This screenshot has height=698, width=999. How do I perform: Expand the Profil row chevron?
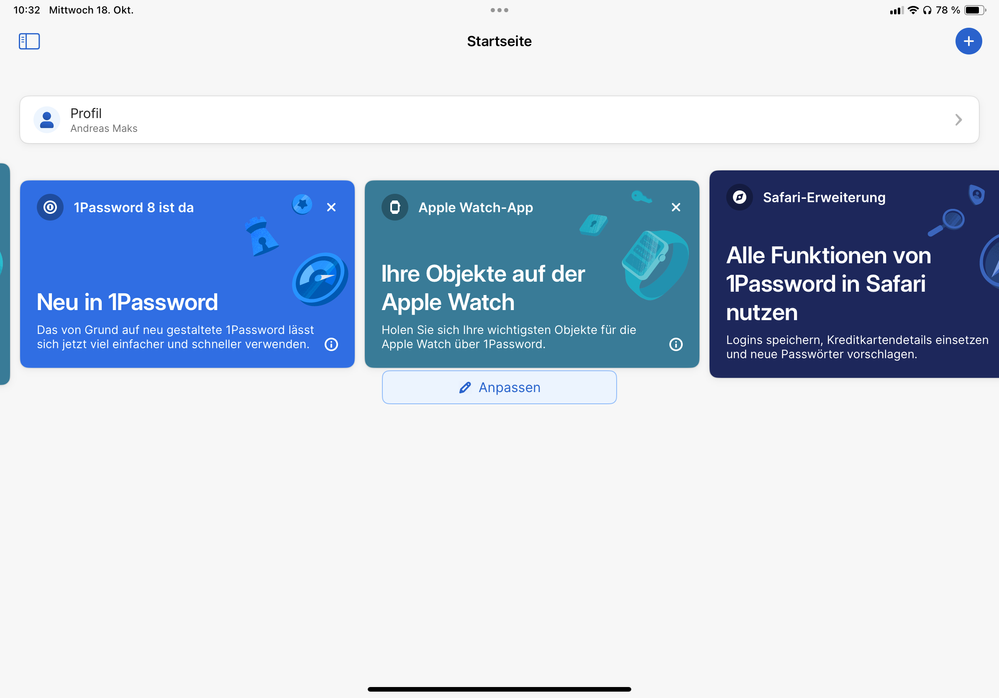958,120
